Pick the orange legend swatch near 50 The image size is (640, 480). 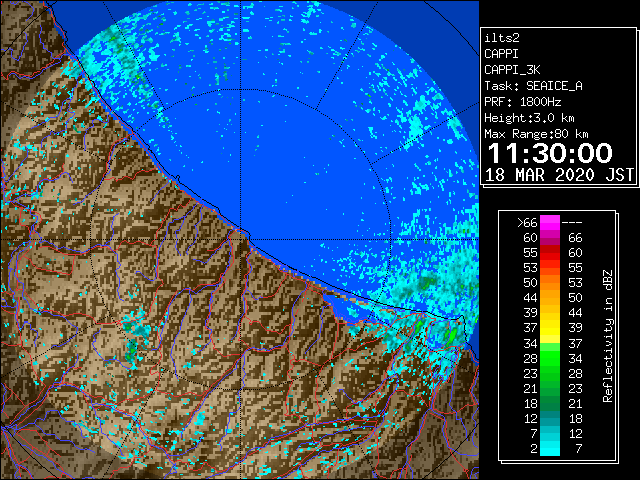click(550, 283)
